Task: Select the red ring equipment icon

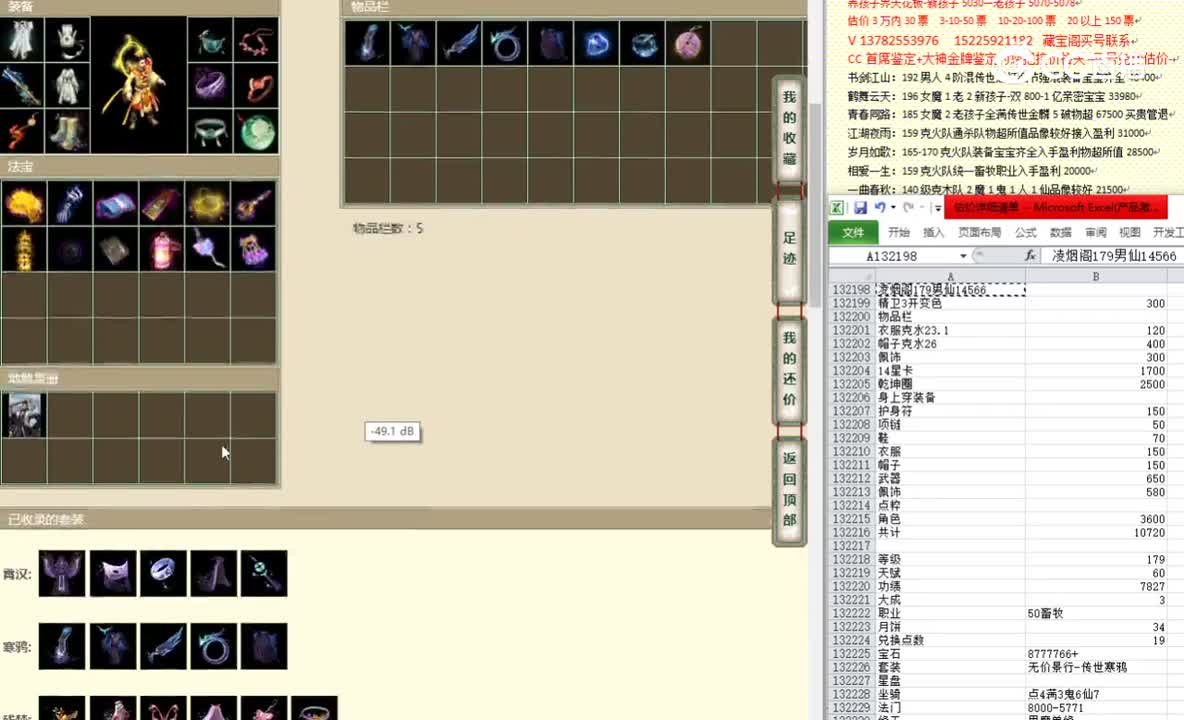Action: point(255,85)
